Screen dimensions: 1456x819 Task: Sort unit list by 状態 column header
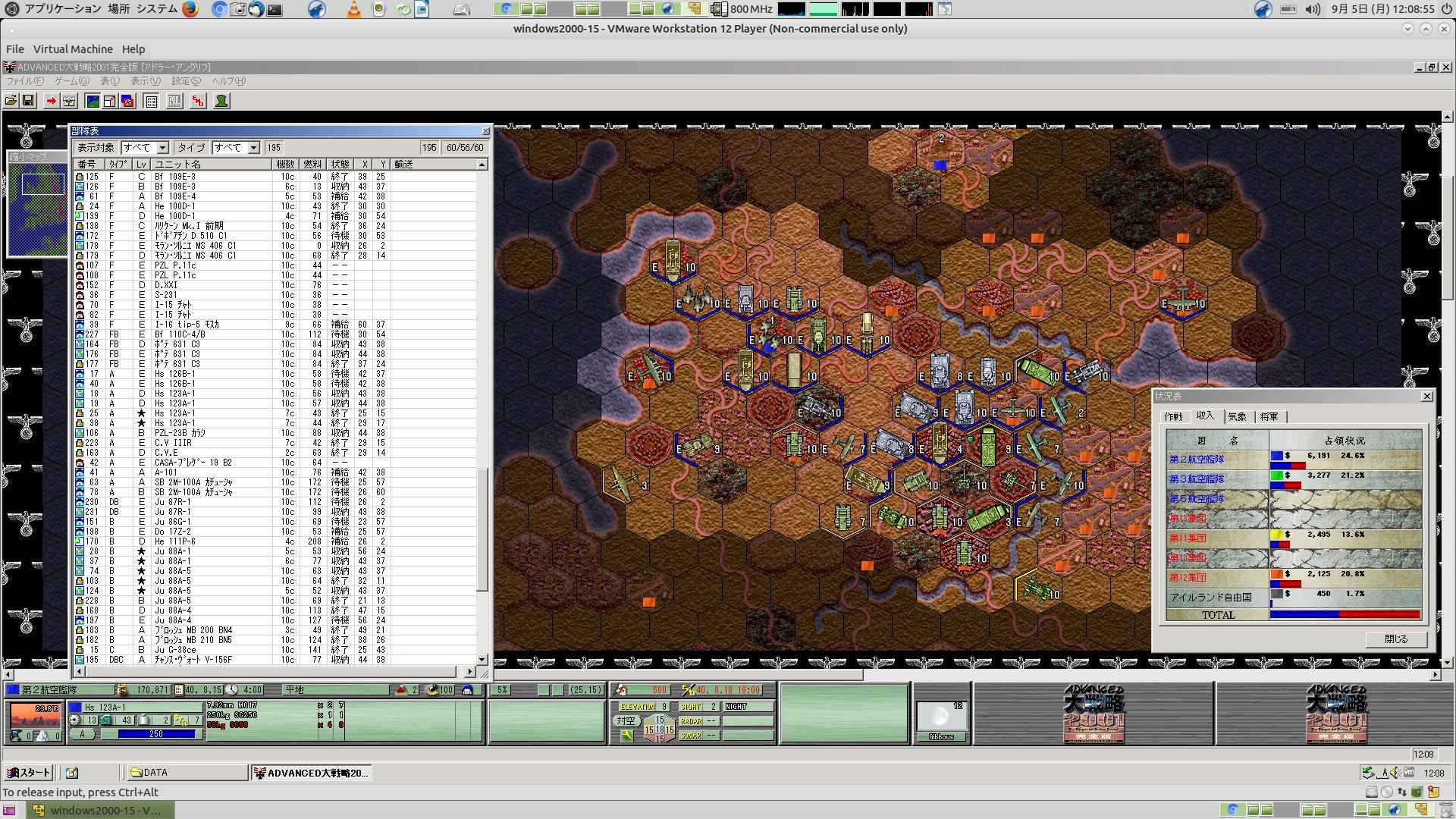coord(340,165)
